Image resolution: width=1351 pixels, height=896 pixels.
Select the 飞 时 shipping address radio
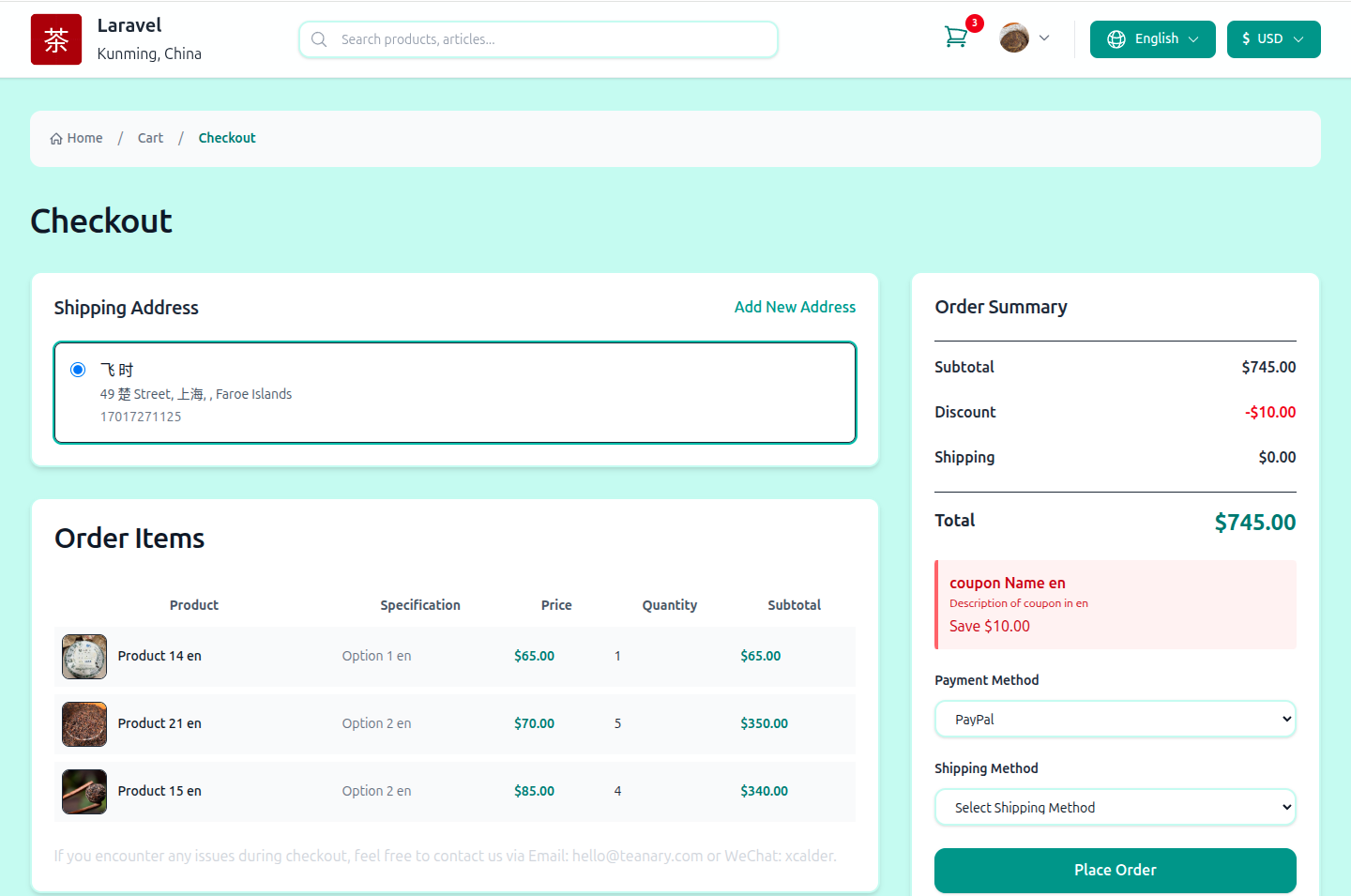click(78, 370)
